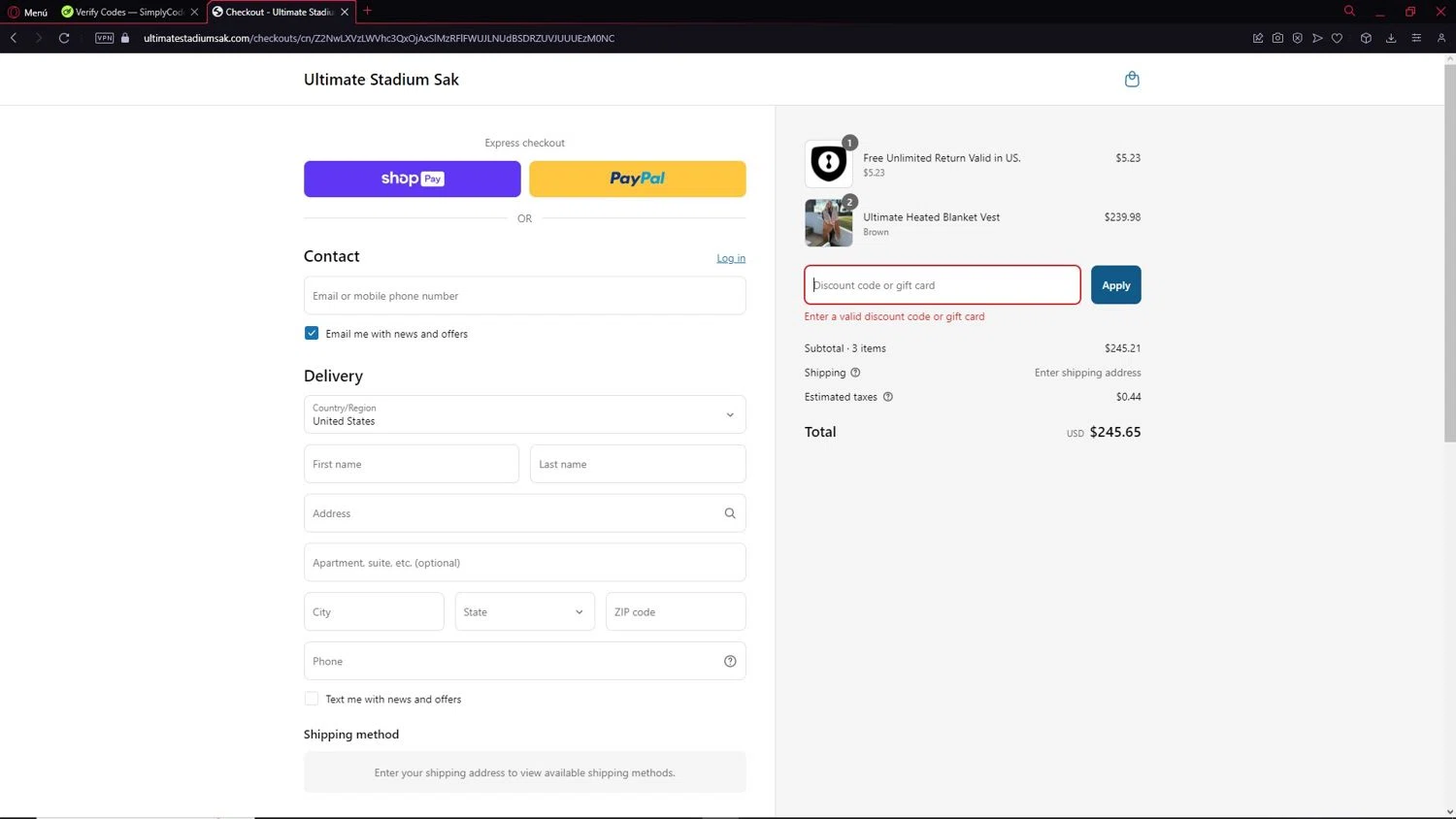Close the Verify Codes tab

point(194,12)
